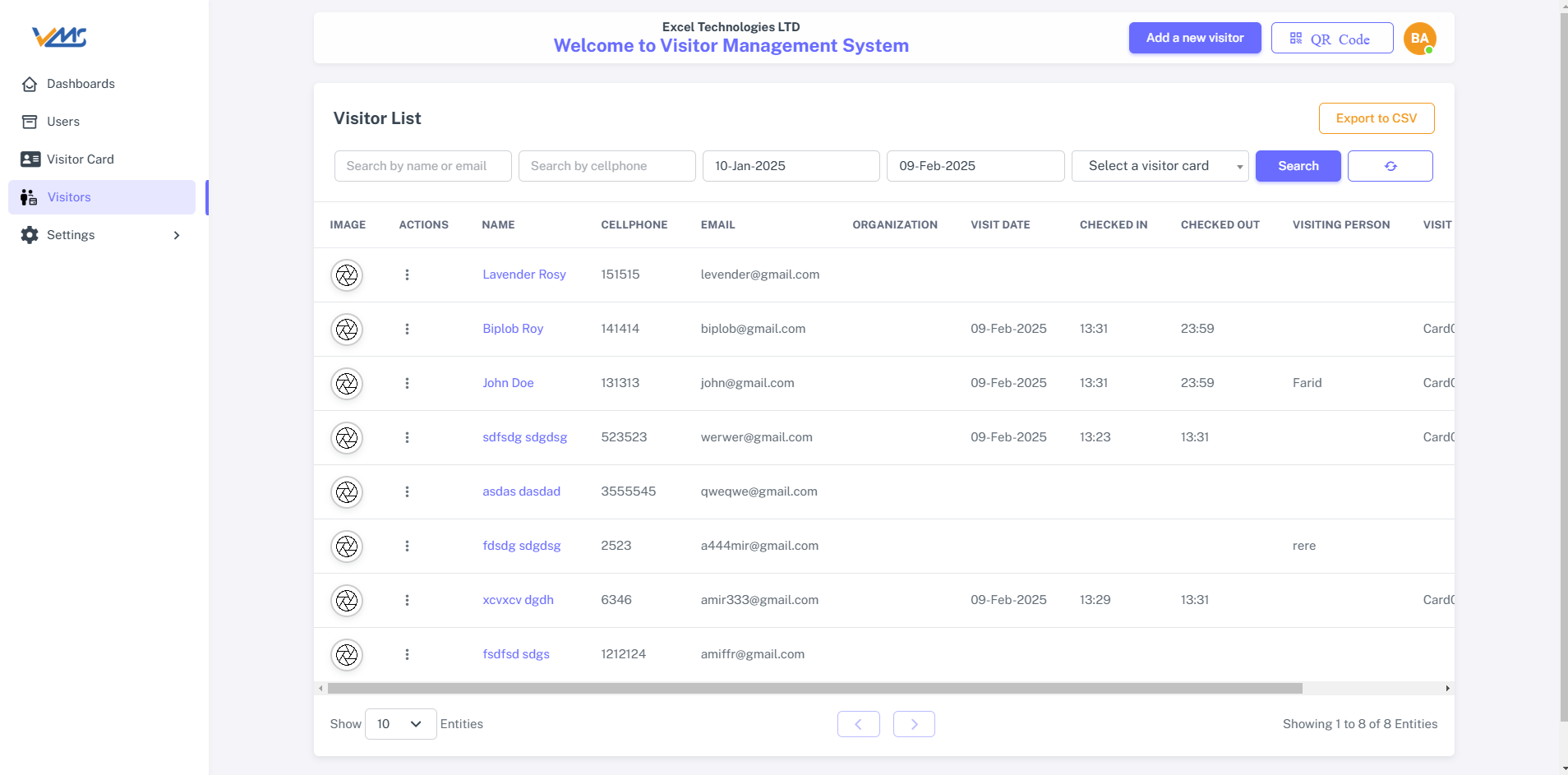Screen dimensions: 1568x775
Task: Click the refresh reset filter icon button
Action: (1390, 166)
